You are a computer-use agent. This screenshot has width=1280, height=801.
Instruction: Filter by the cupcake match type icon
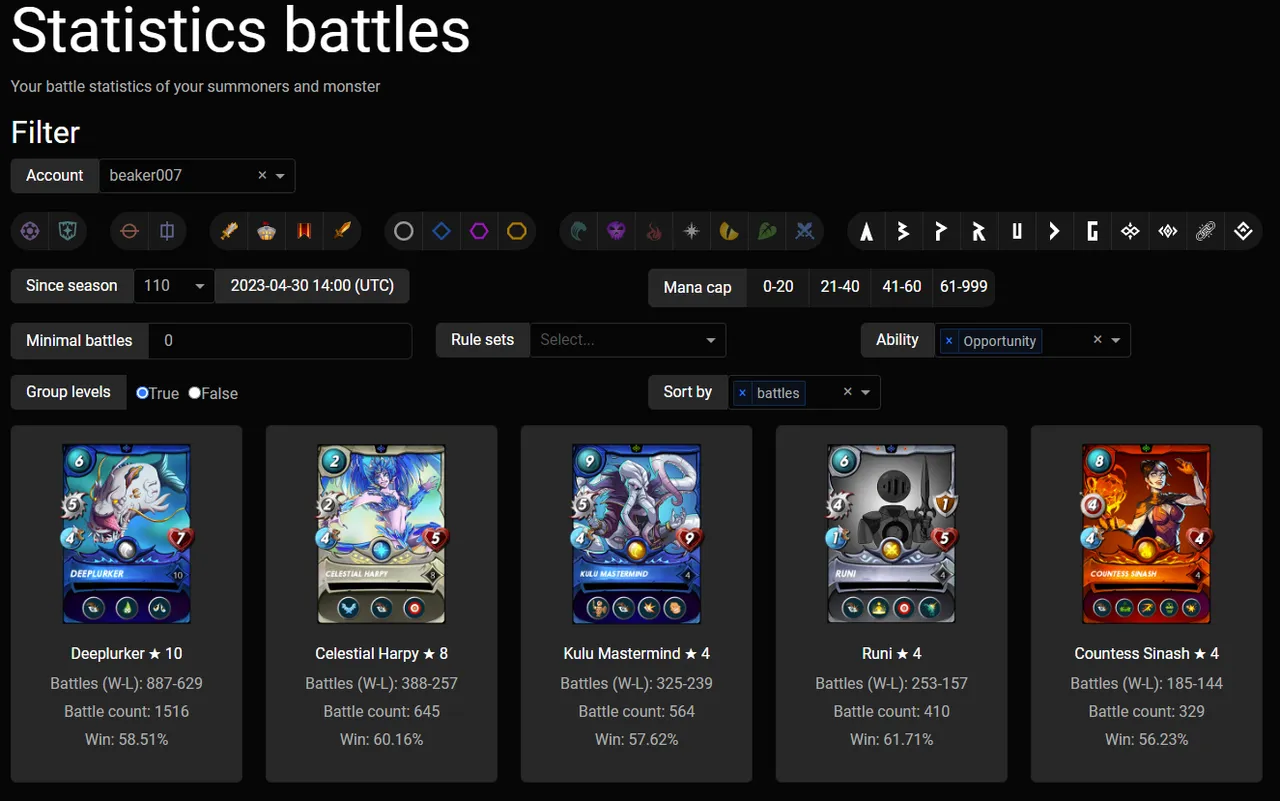point(266,232)
